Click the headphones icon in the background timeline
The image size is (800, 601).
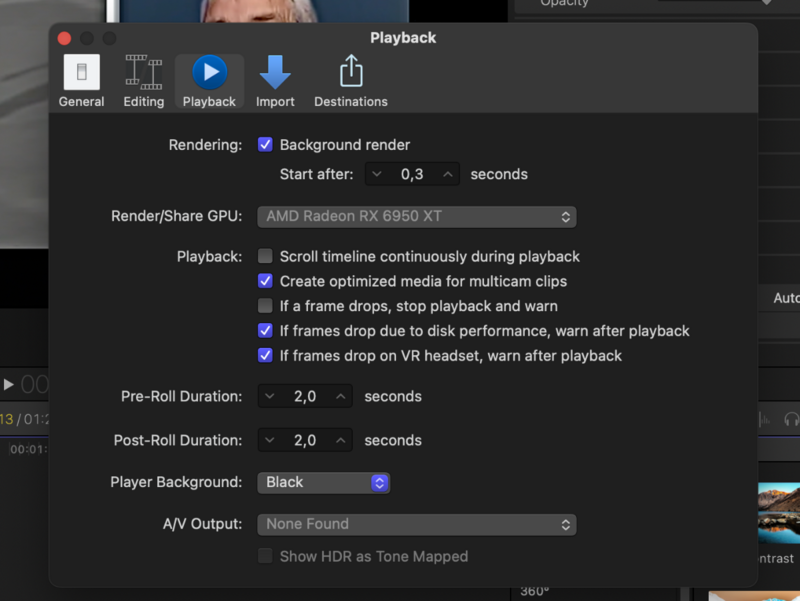(x=791, y=419)
